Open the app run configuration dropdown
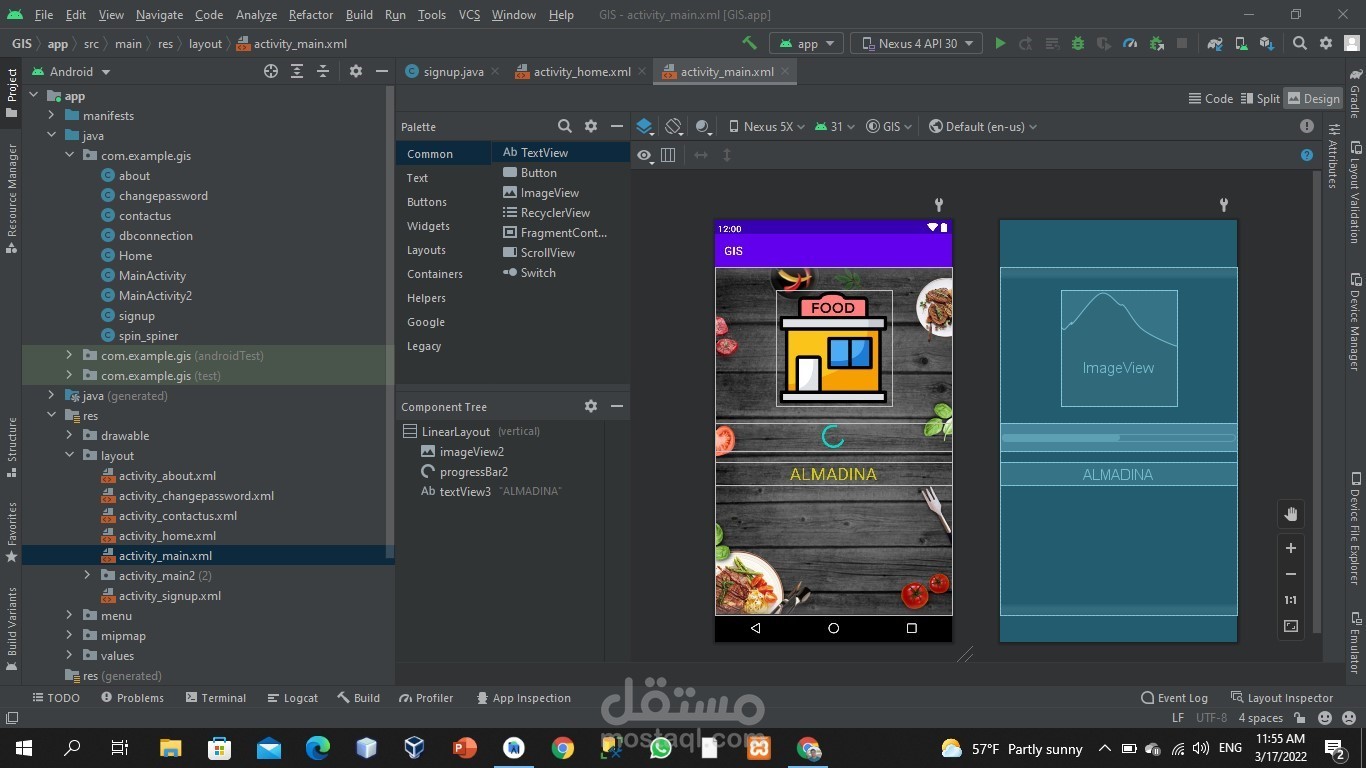Viewport: 1366px width, 768px height. pyautogui.click(x=806, y=43)
